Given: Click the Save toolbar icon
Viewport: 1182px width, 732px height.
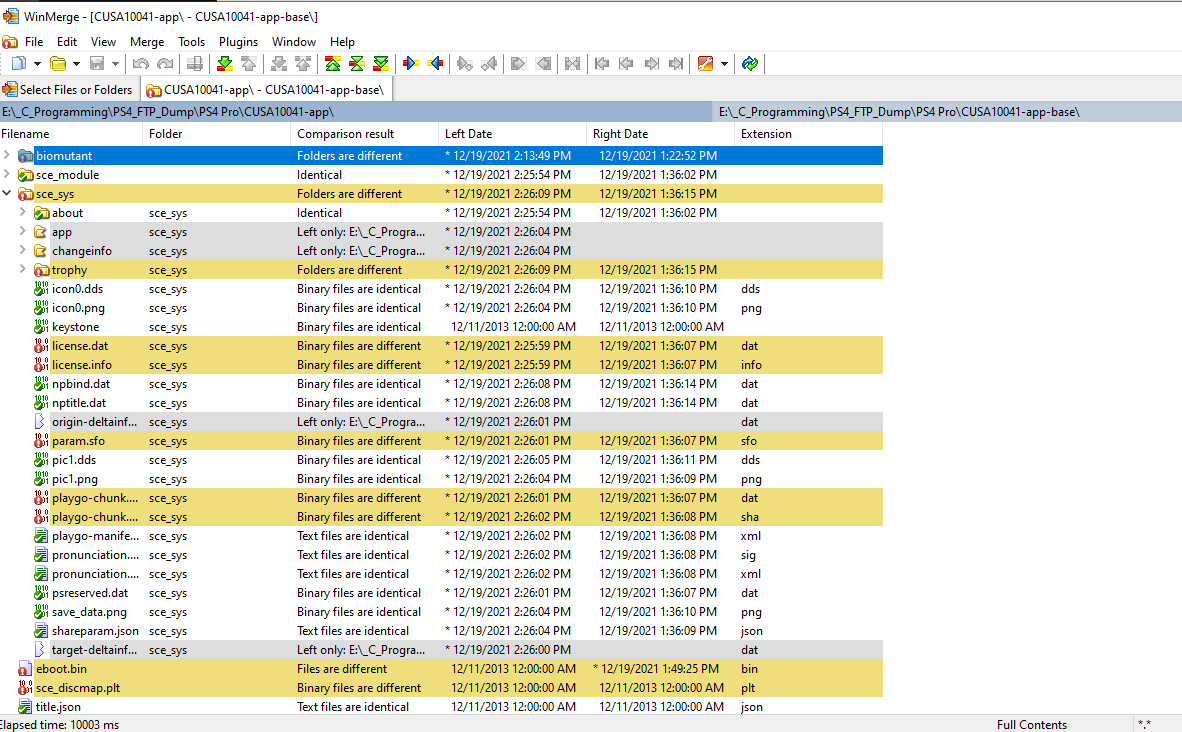Looking at the screenshot, I should 97,64.
